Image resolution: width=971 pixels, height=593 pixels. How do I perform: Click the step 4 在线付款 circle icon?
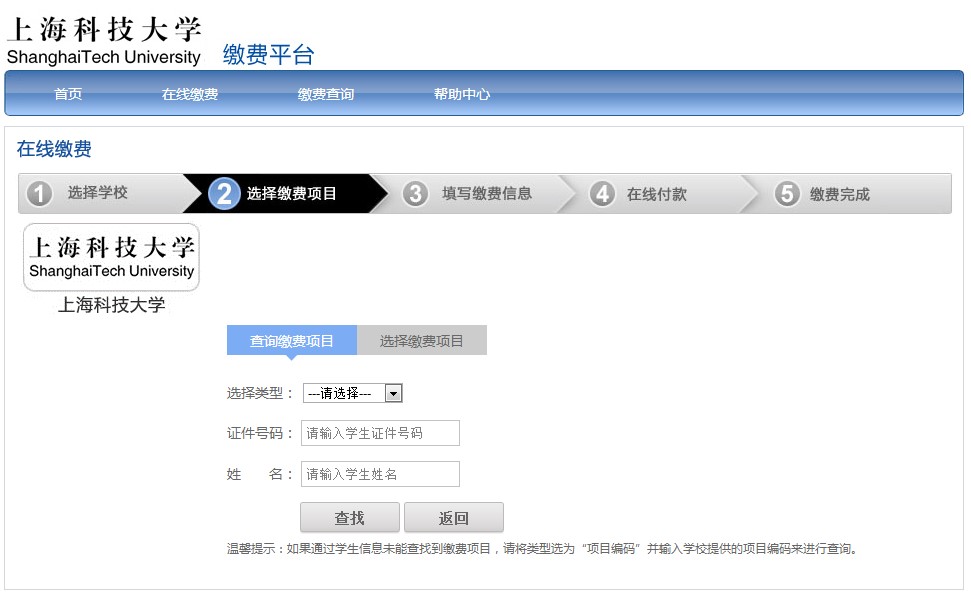(602, 193)
